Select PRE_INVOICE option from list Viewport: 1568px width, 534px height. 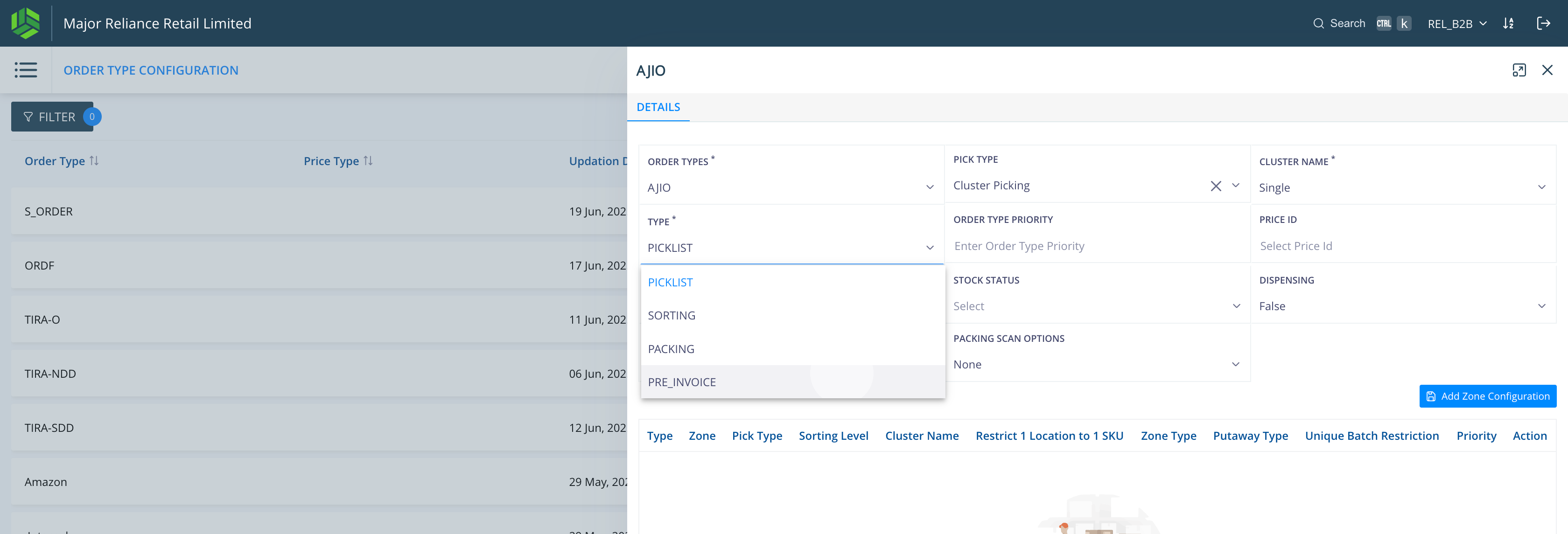pos(792,382)
